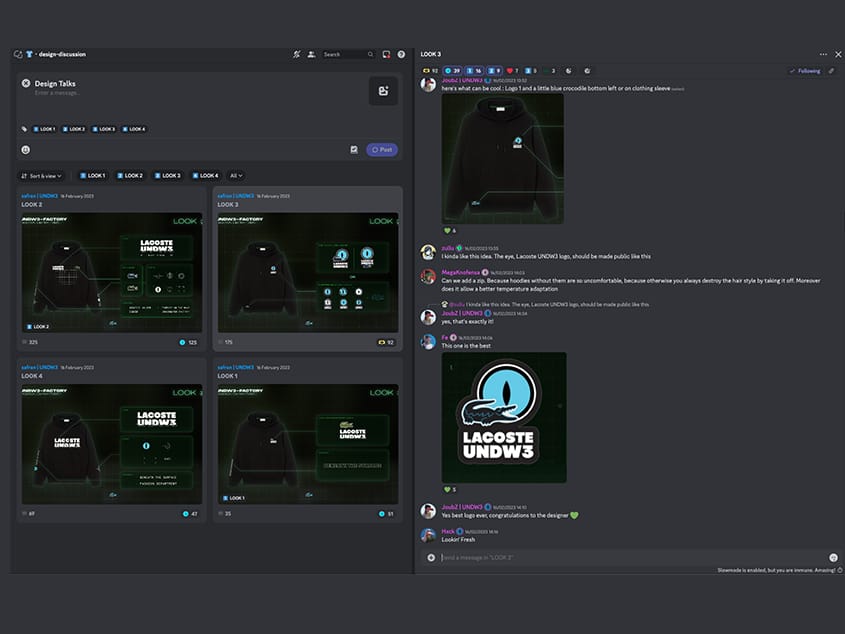This screenshot has height=634, width=845.
Task: Open the inbox icon
Action: click(x=386, y=54)
